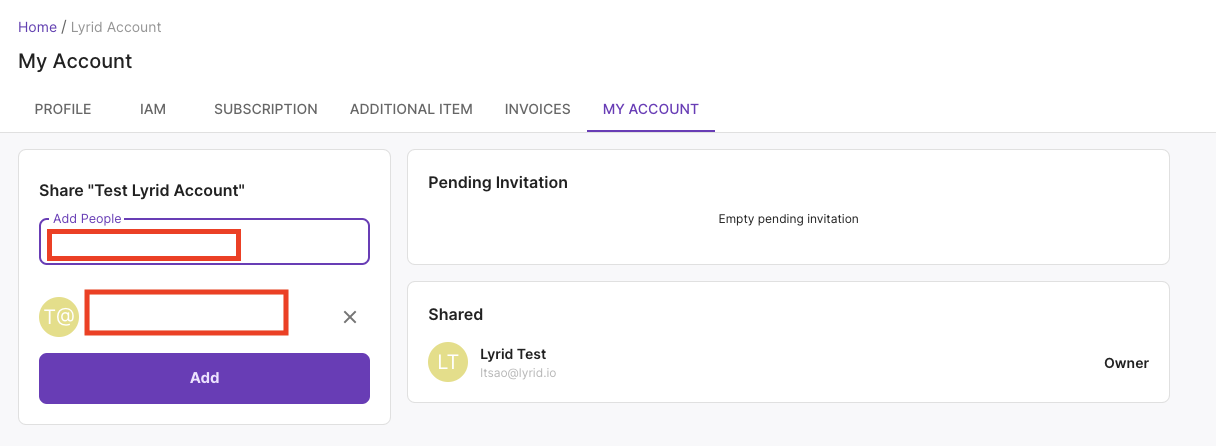Click the Home breadcrumb link

pyautogui.click(x=37, y=27)
